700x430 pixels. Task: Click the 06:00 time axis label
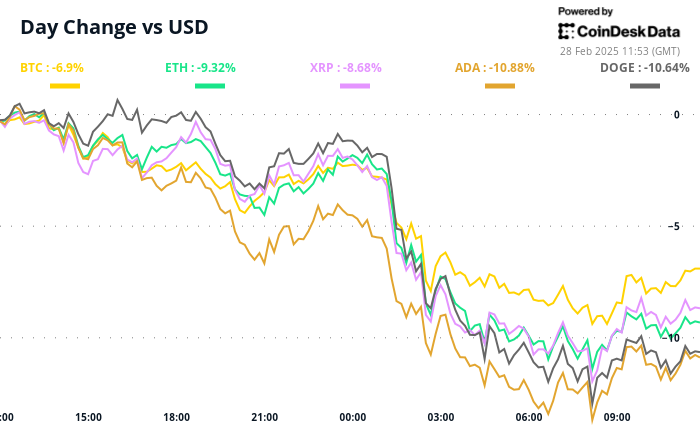(x=528, y=416)
